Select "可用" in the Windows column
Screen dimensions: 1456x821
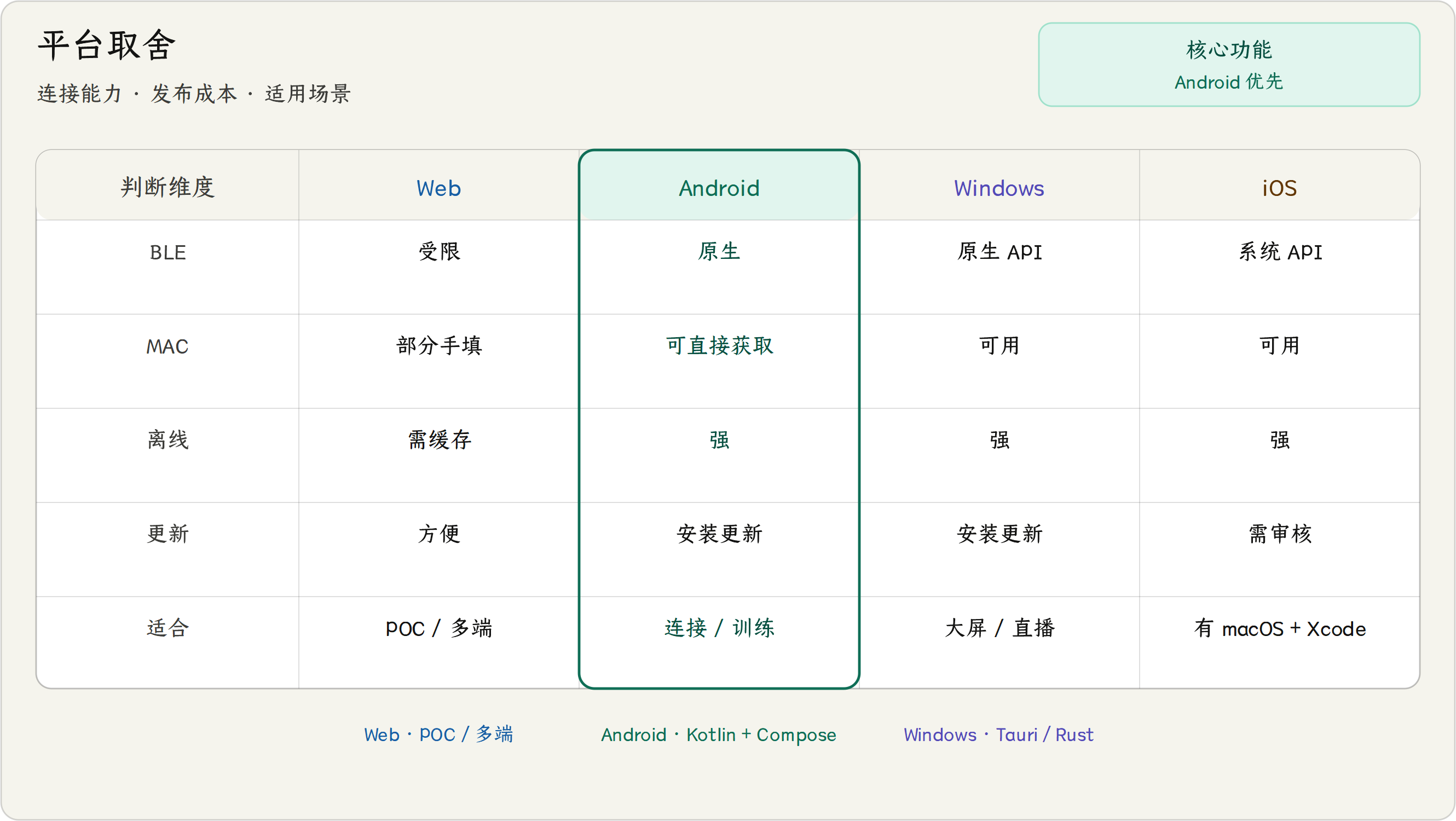(x=999, y=346)
